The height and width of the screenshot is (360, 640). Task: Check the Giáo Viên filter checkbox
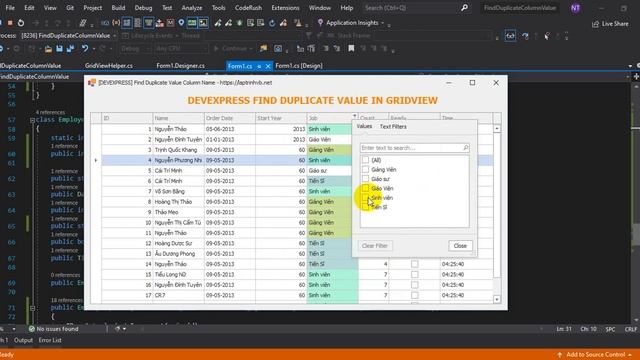[x=365, y=188]
